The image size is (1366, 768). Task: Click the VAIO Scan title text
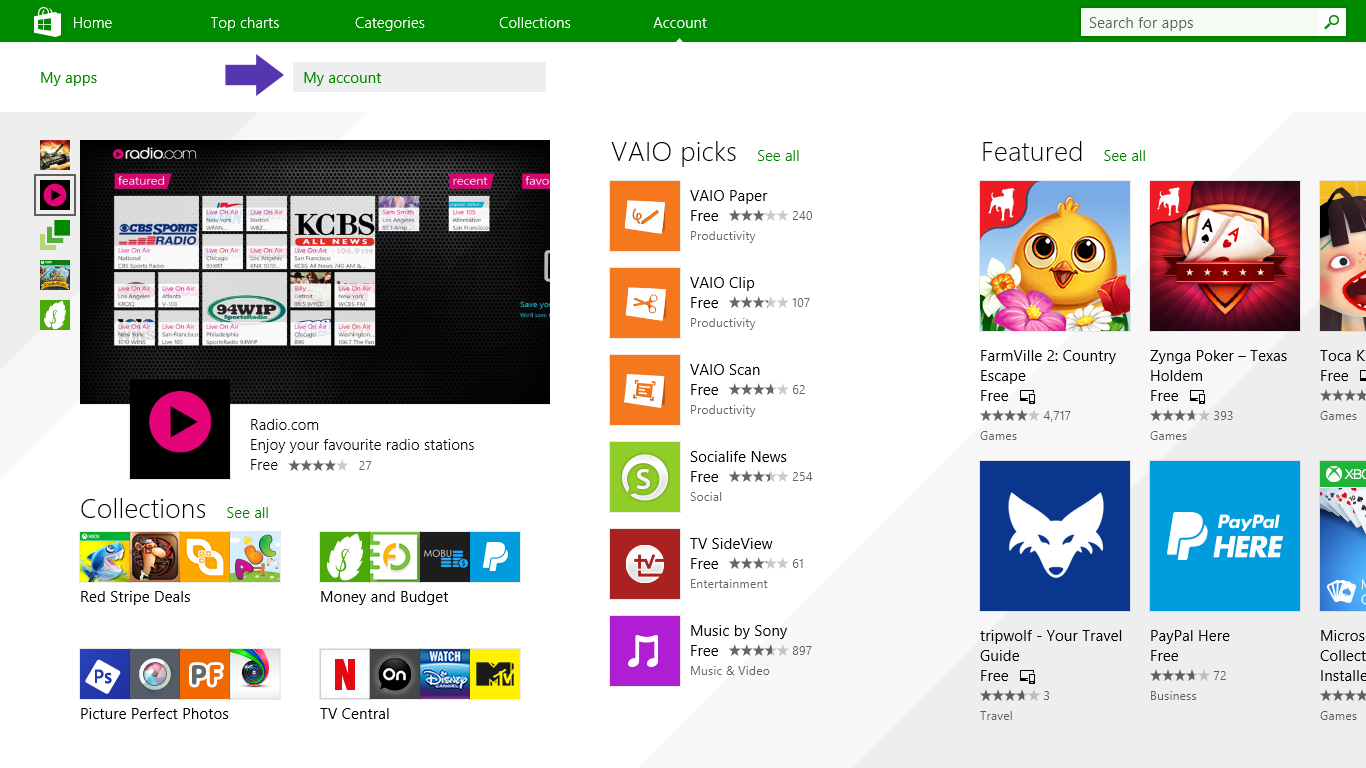(x=725, y=370)
